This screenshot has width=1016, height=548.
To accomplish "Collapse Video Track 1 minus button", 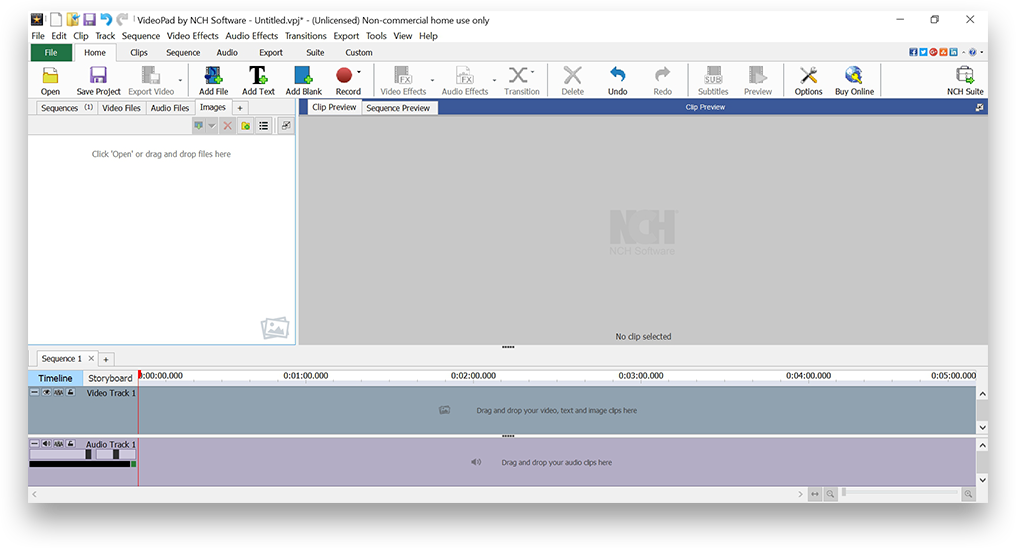I will point(34,393).
